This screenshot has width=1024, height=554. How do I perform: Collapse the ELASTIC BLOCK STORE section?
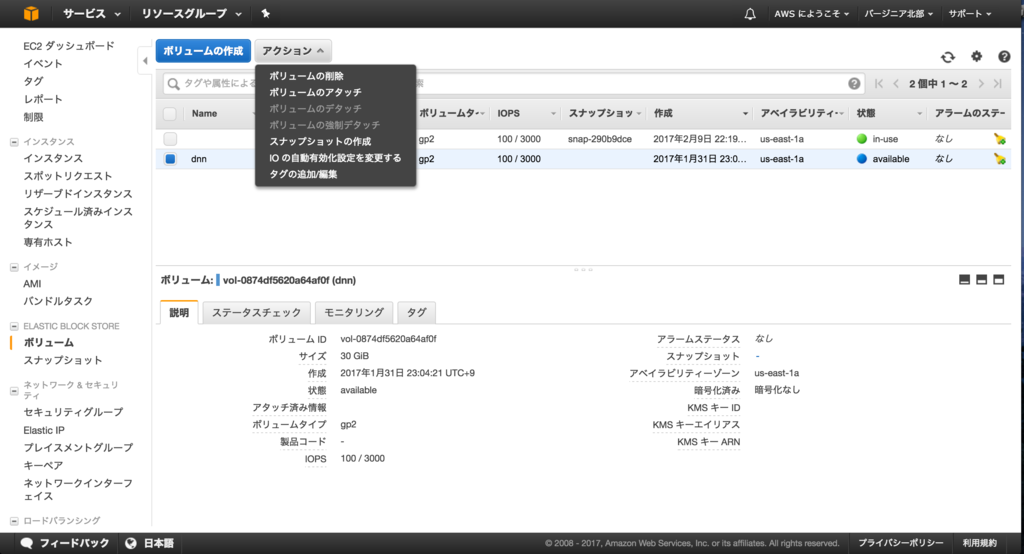click(x=14, y=326)
